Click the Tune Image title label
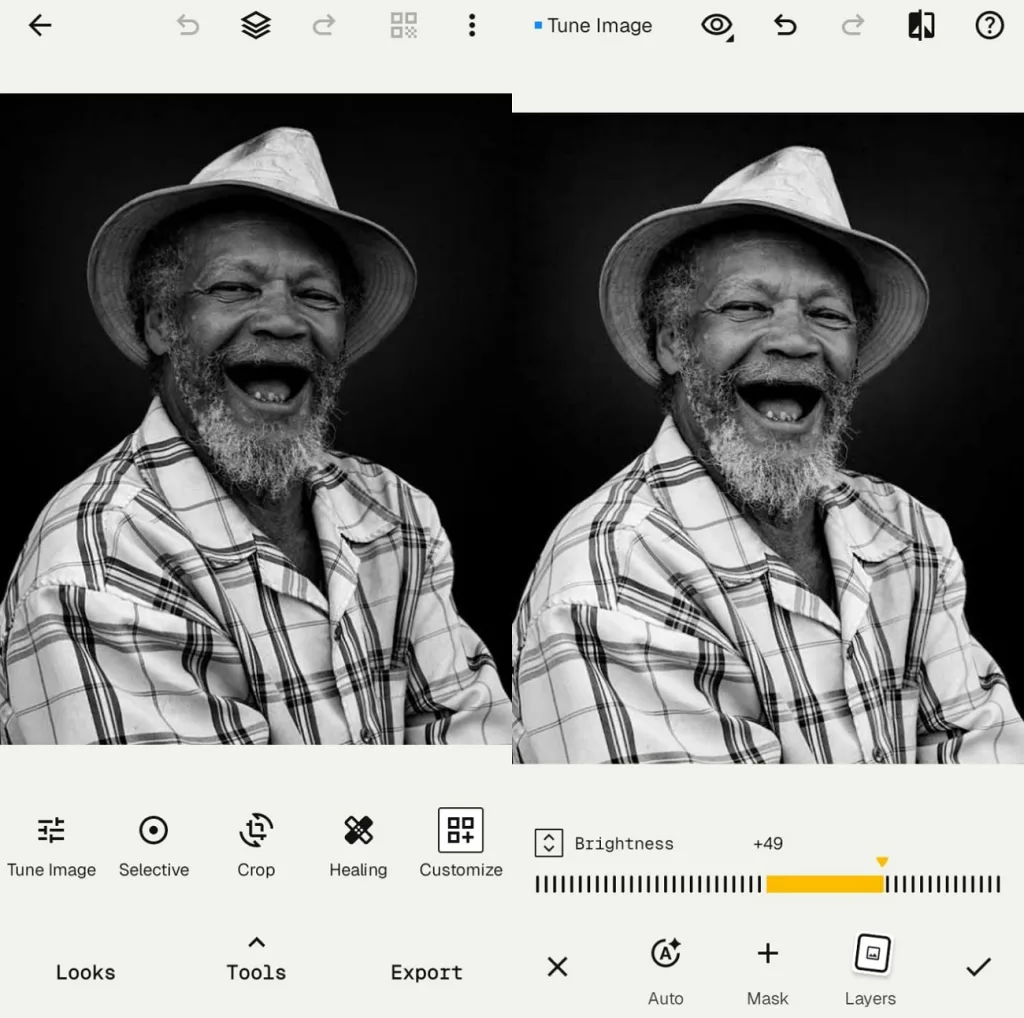The width and height of the screenshot is (1024, 1018). (x=600, y=25)
